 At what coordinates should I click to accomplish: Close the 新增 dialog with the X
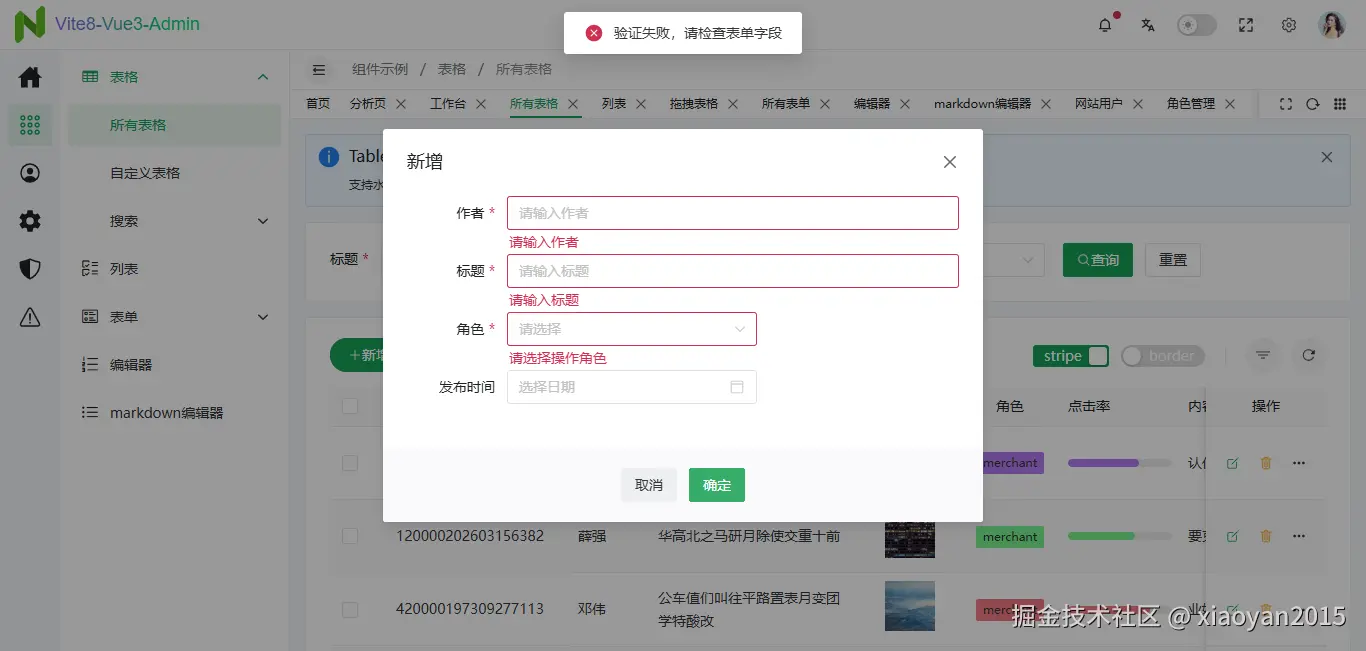[x=950, y=162]
